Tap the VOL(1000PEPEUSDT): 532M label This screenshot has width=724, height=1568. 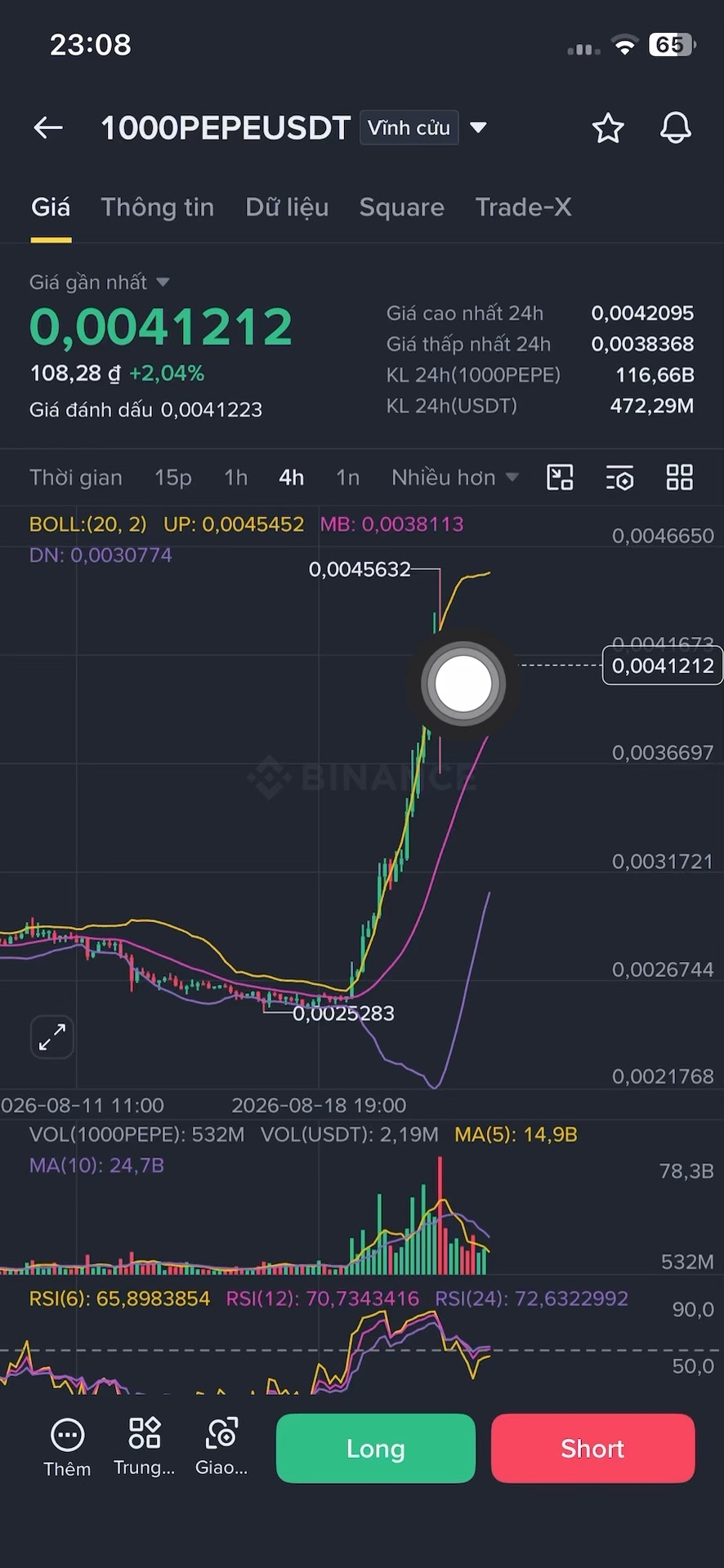click(137, 1134)
